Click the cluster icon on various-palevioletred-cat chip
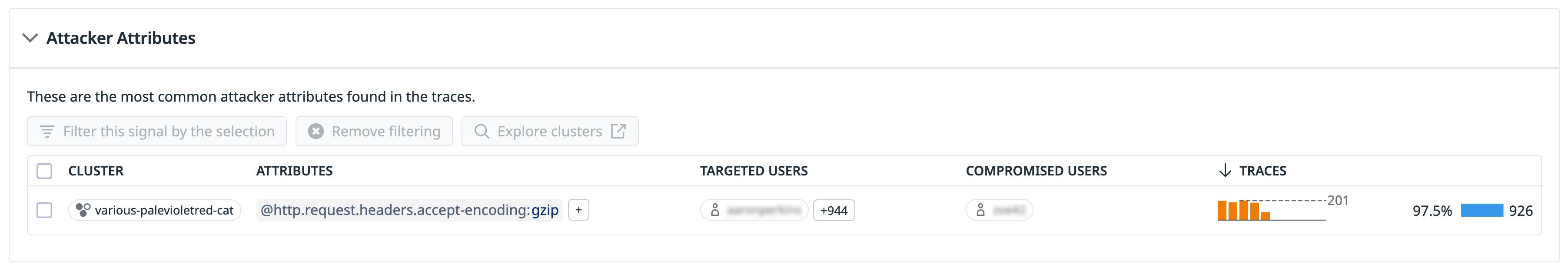This screenshot has width=1568, height=271. (82, 210)
